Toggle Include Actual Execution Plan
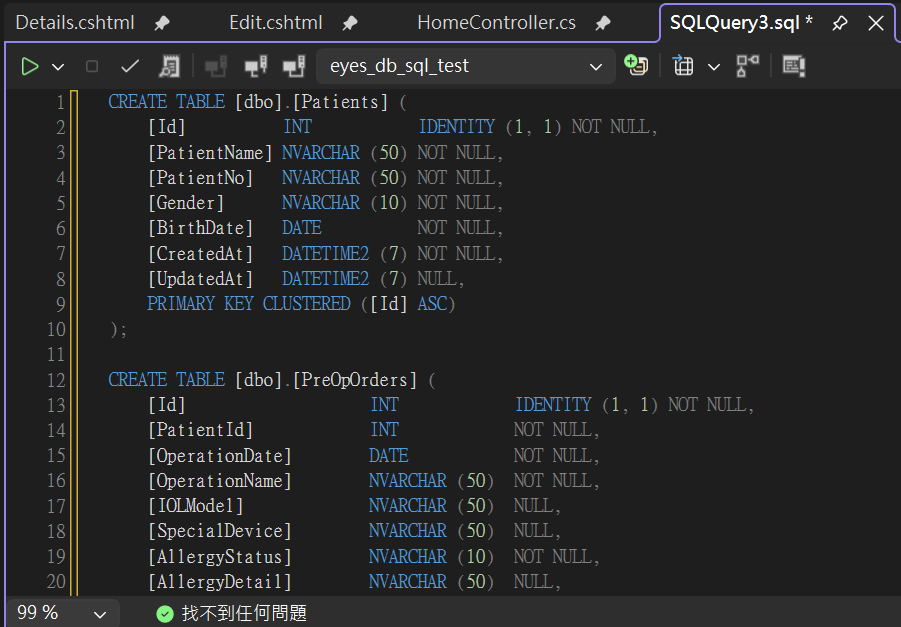 (748, 66)
